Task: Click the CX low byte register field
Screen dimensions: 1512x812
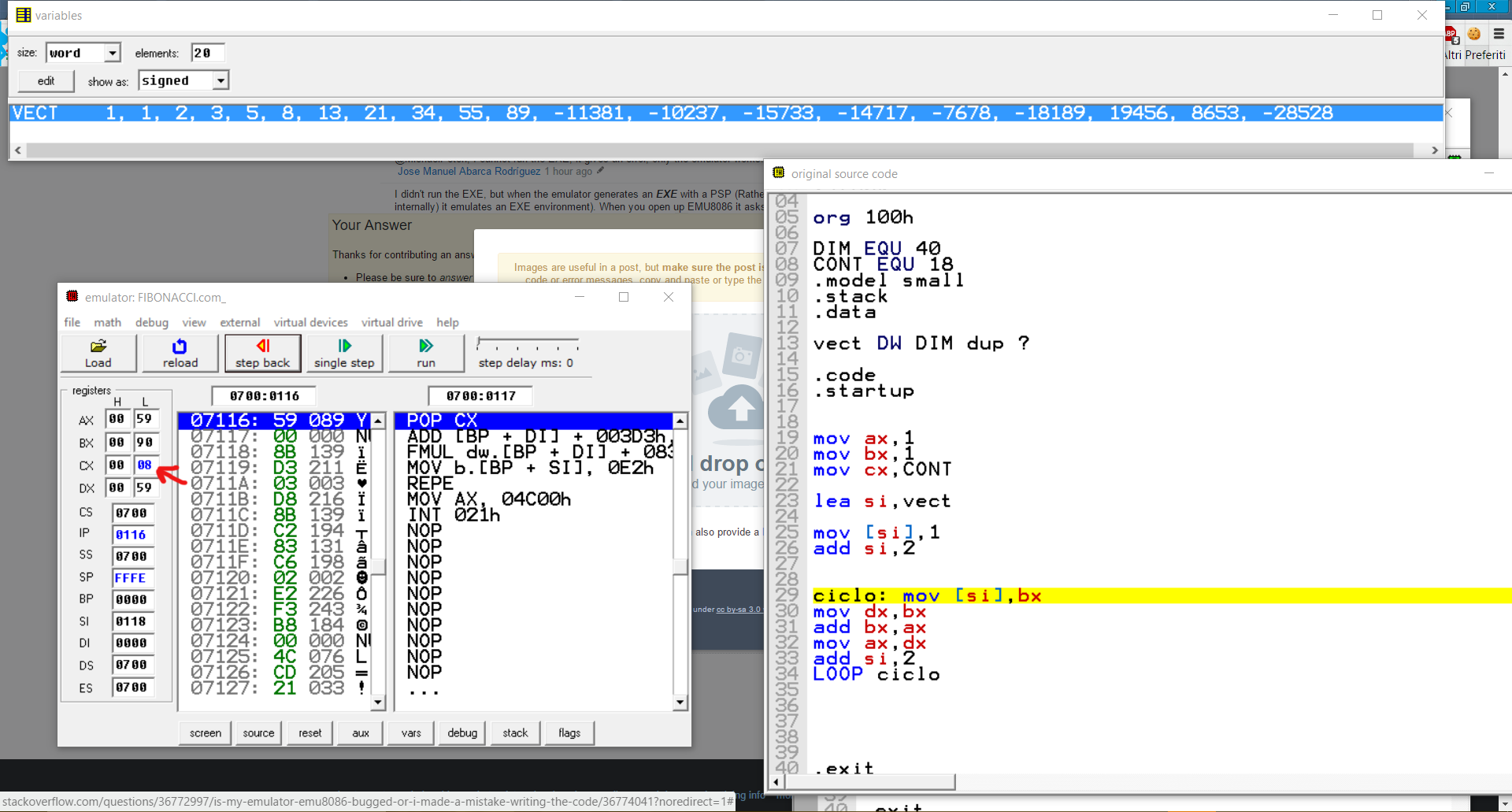Action: click(145, 465)
